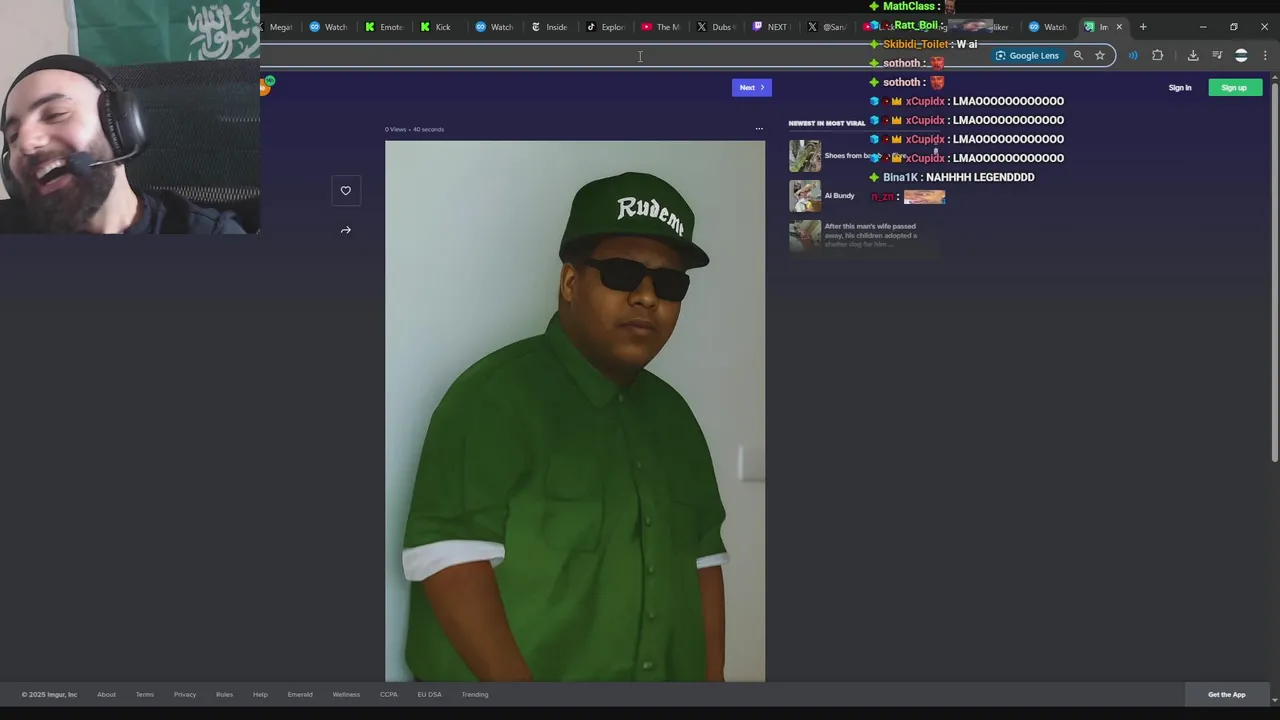Switch to the @San X tab
This screenshot has height=720, width=1280.
(x=826, y=27)
